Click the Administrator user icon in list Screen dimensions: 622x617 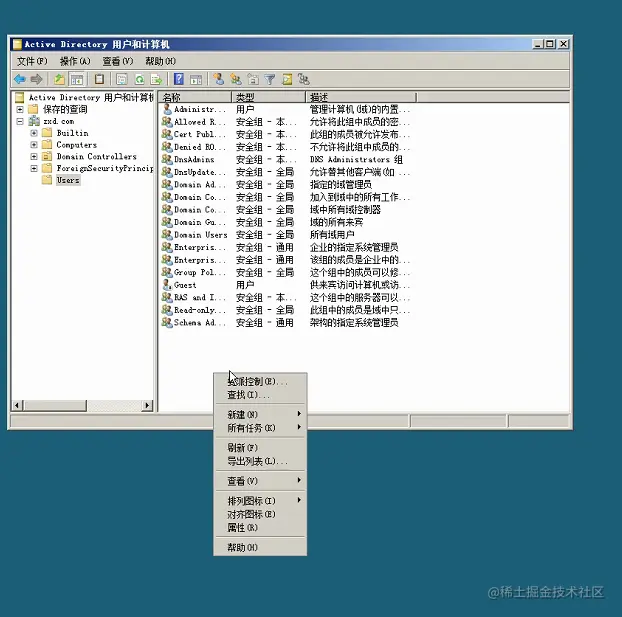click(167, 109)
